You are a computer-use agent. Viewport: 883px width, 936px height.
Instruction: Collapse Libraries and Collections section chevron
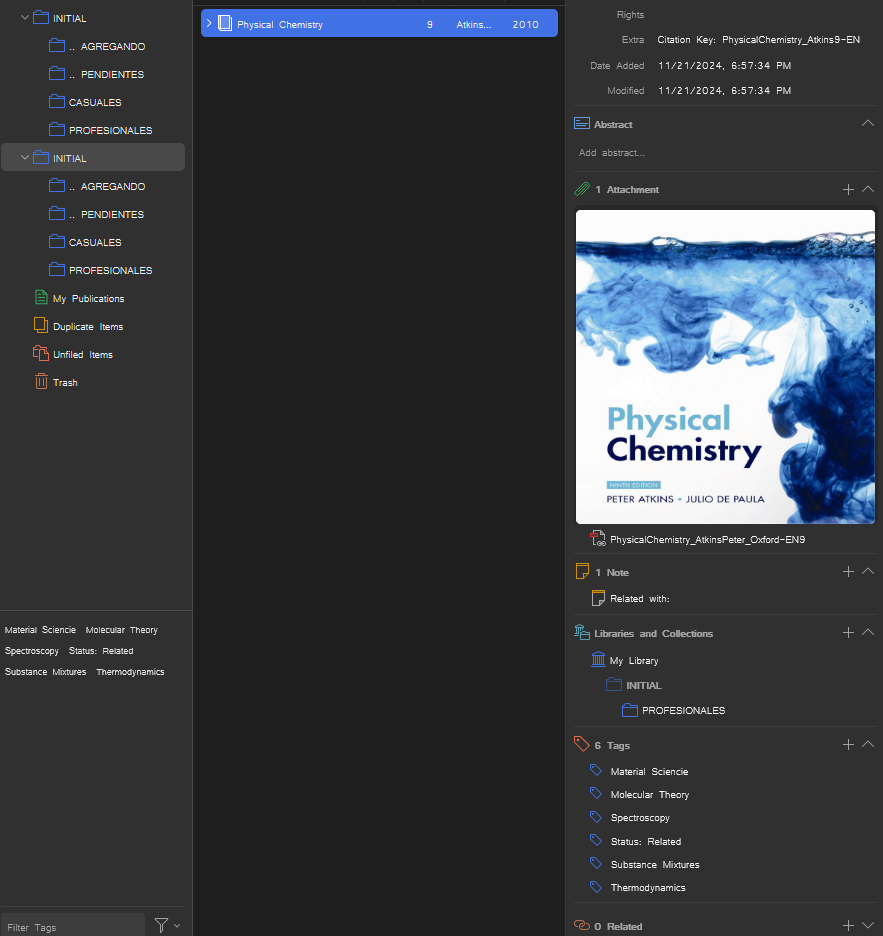click(x=868, y=632)
